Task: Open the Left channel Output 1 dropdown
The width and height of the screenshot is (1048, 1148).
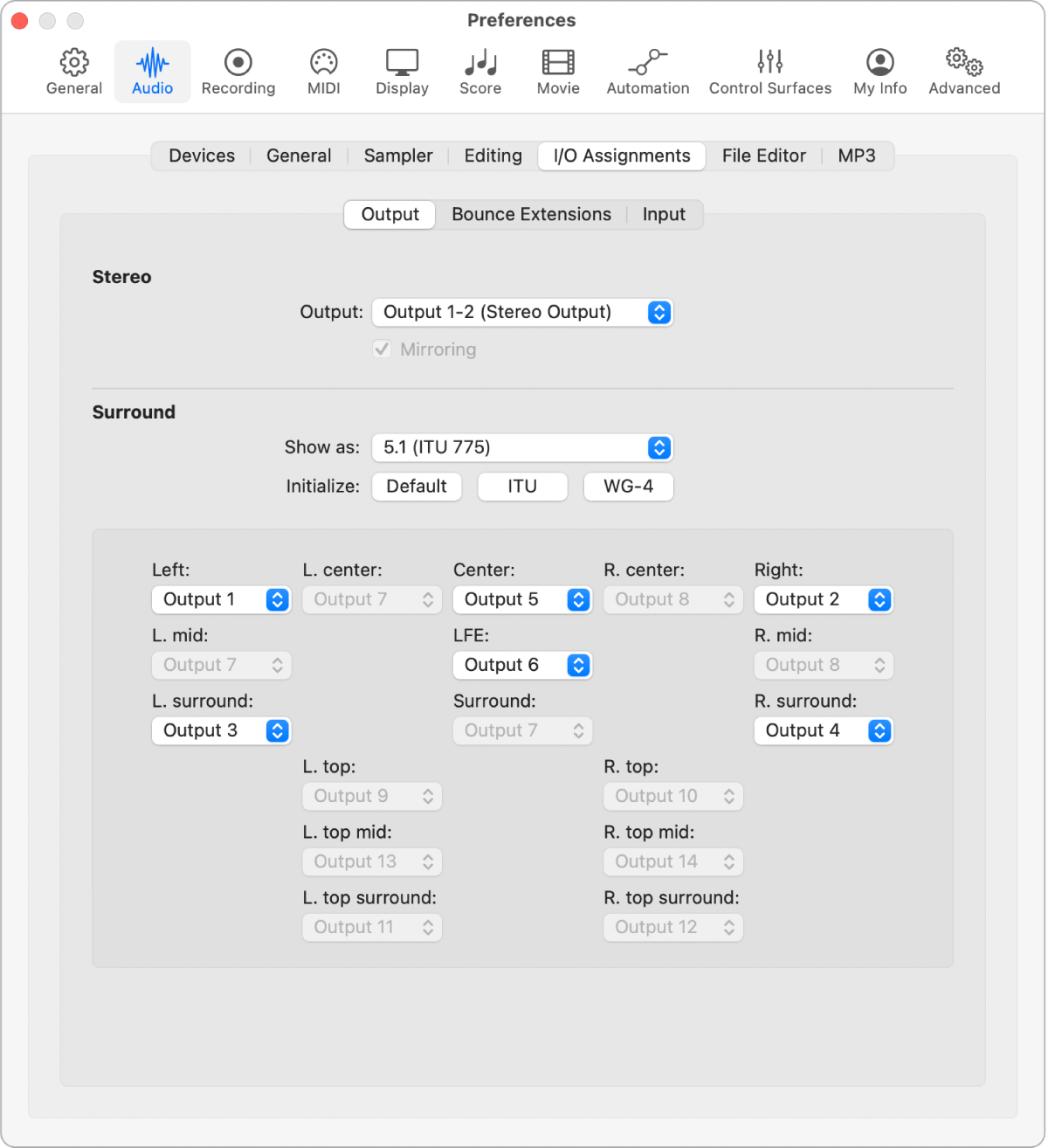Action: pos(221,599)
